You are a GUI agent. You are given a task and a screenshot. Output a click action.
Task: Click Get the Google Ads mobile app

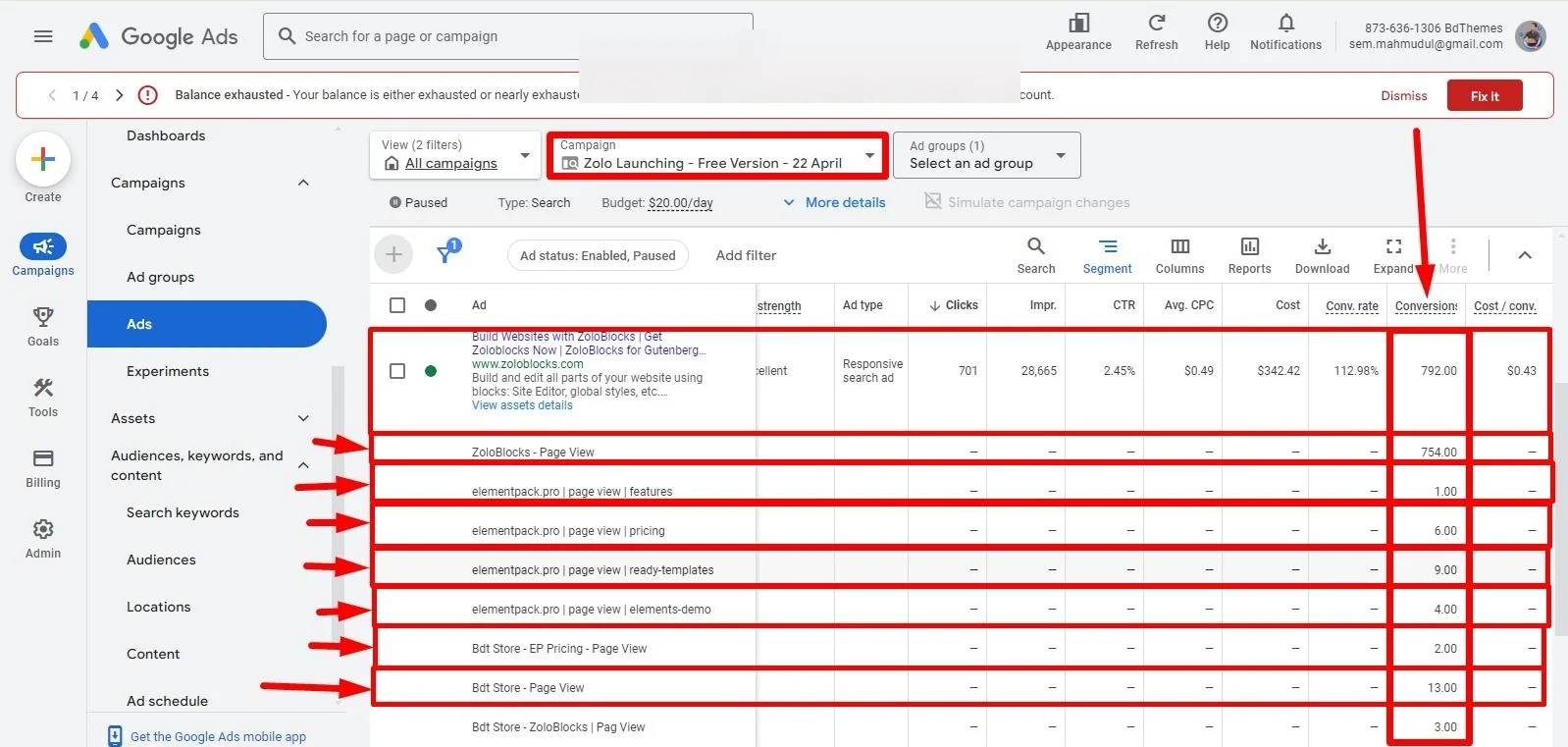tap(218, 736)
